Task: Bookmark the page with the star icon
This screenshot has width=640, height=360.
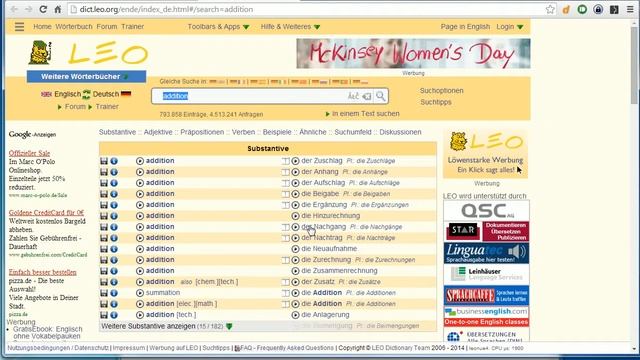Action: tap(550, 9)
